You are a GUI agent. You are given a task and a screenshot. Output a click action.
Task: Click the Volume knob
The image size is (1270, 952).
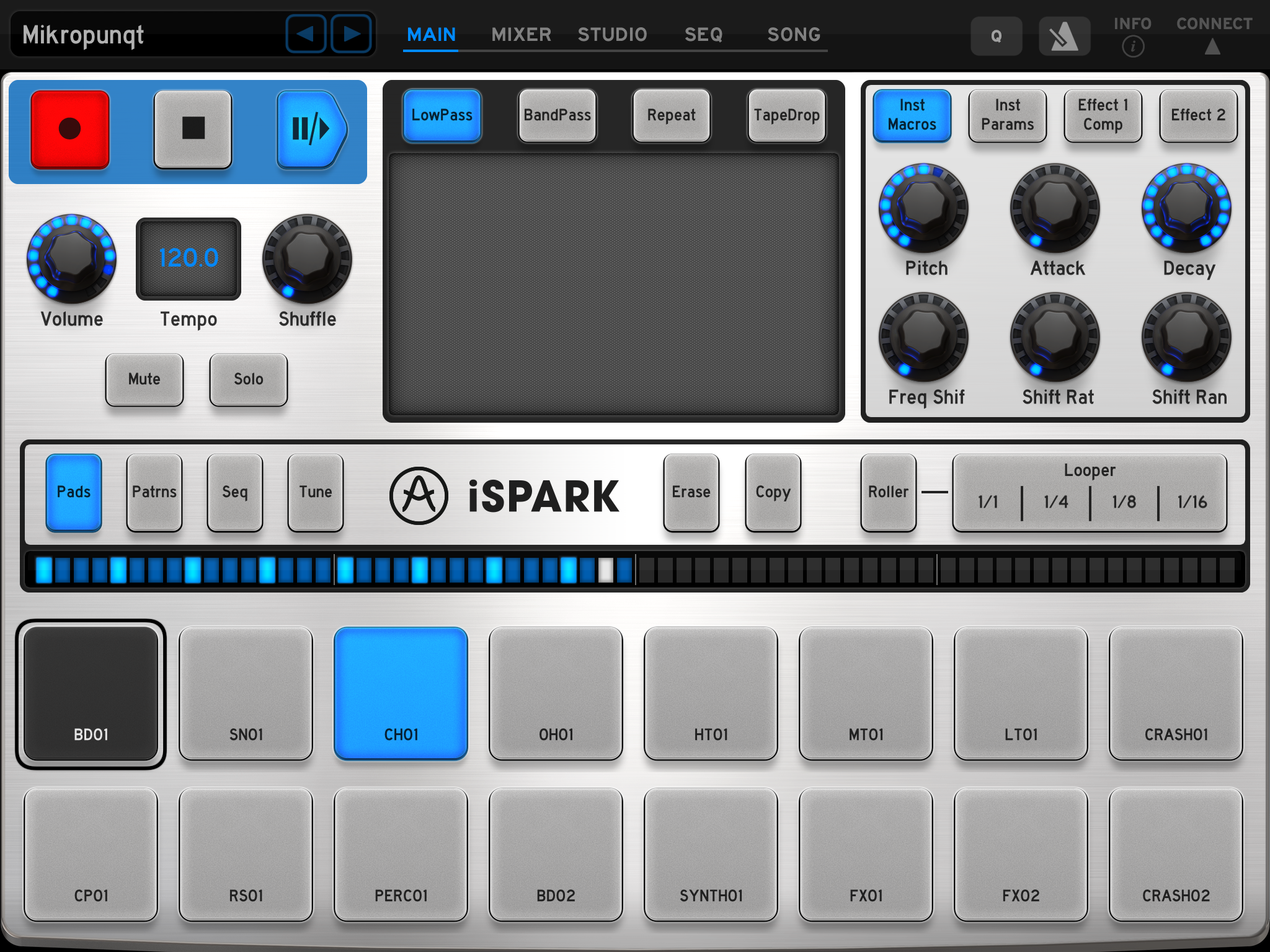coord(71,258)
